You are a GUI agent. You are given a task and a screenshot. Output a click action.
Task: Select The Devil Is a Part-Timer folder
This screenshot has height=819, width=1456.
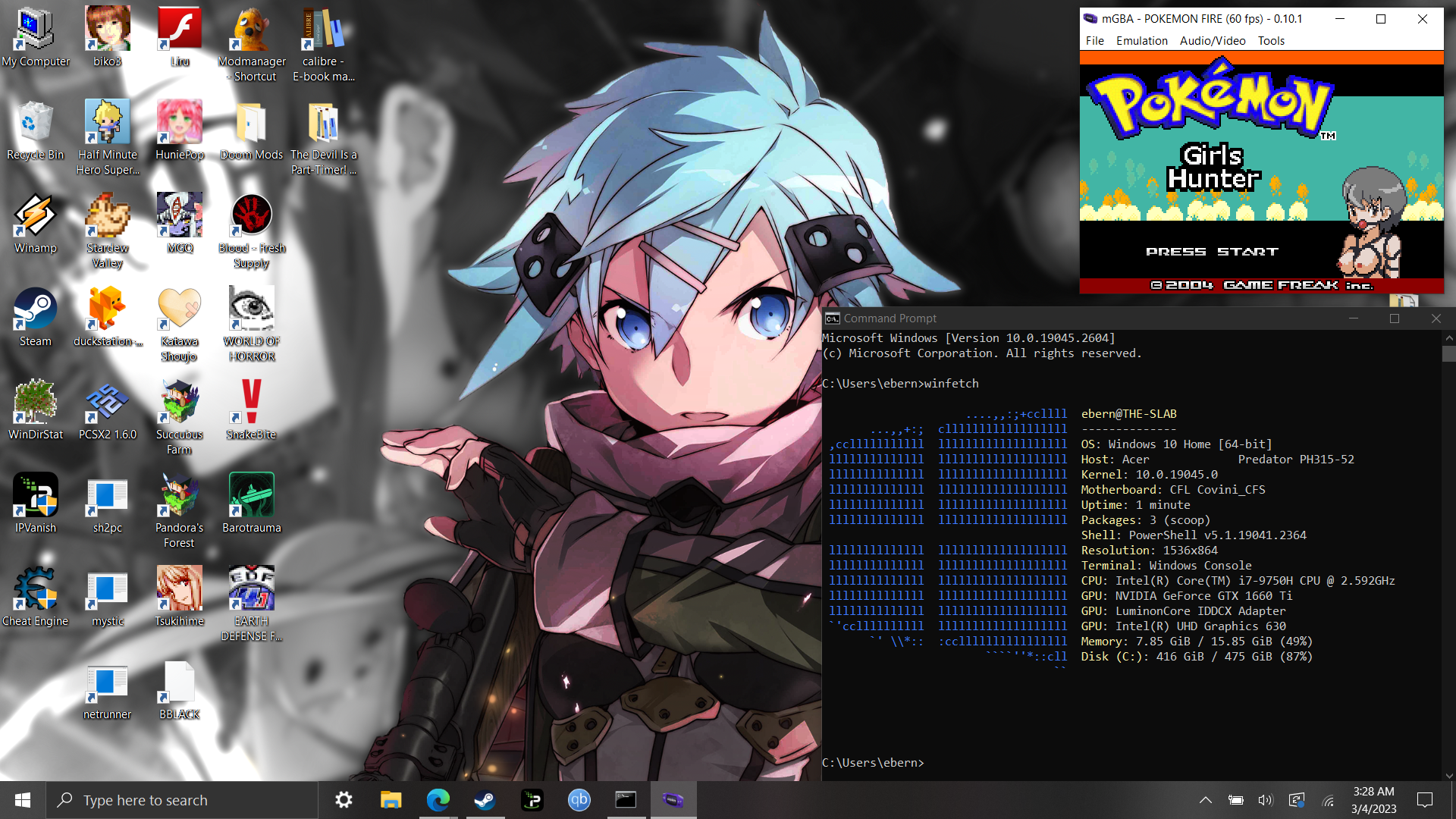point(324,137)
